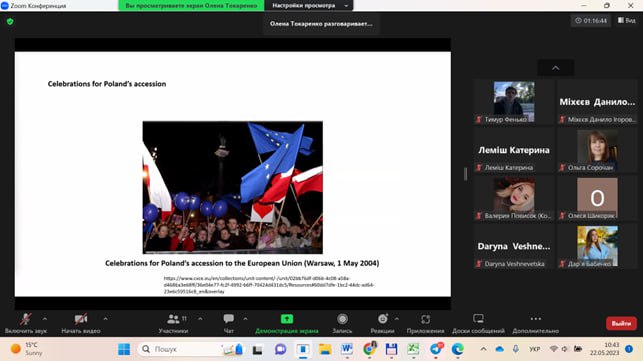Turn on camera with Начать видео
Image resolution: width=643 pixels, height=361 pixels.
[81, 323]
